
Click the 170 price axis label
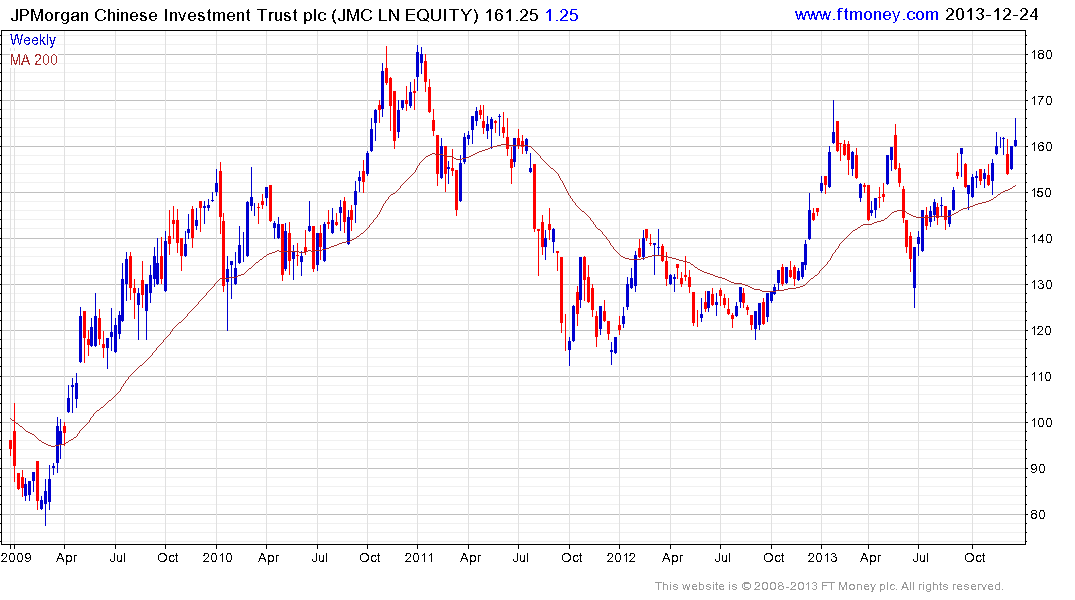pyautogui.click(x=1041, y=101)
